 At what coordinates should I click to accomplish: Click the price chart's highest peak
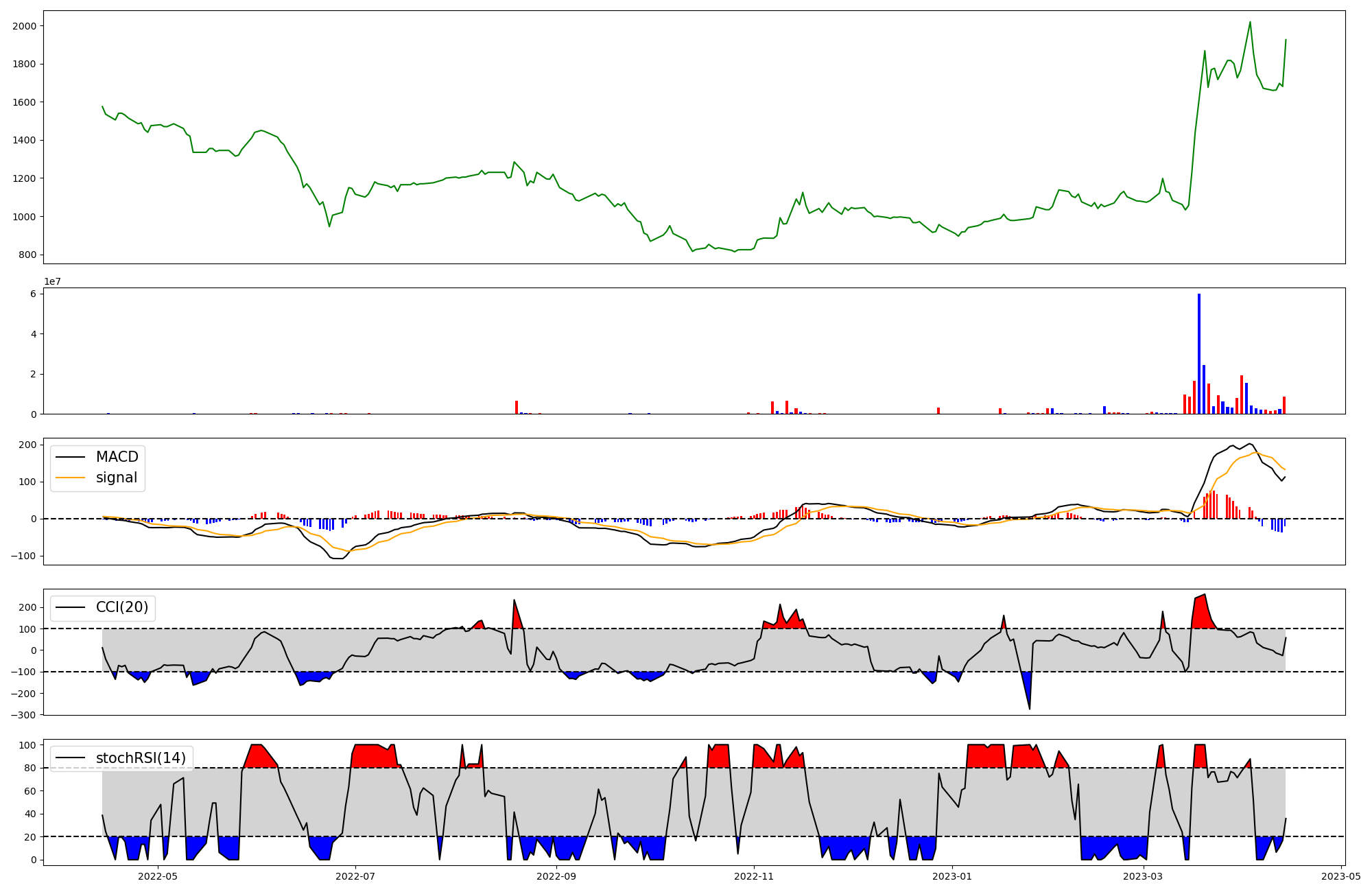coord(1250,23)
